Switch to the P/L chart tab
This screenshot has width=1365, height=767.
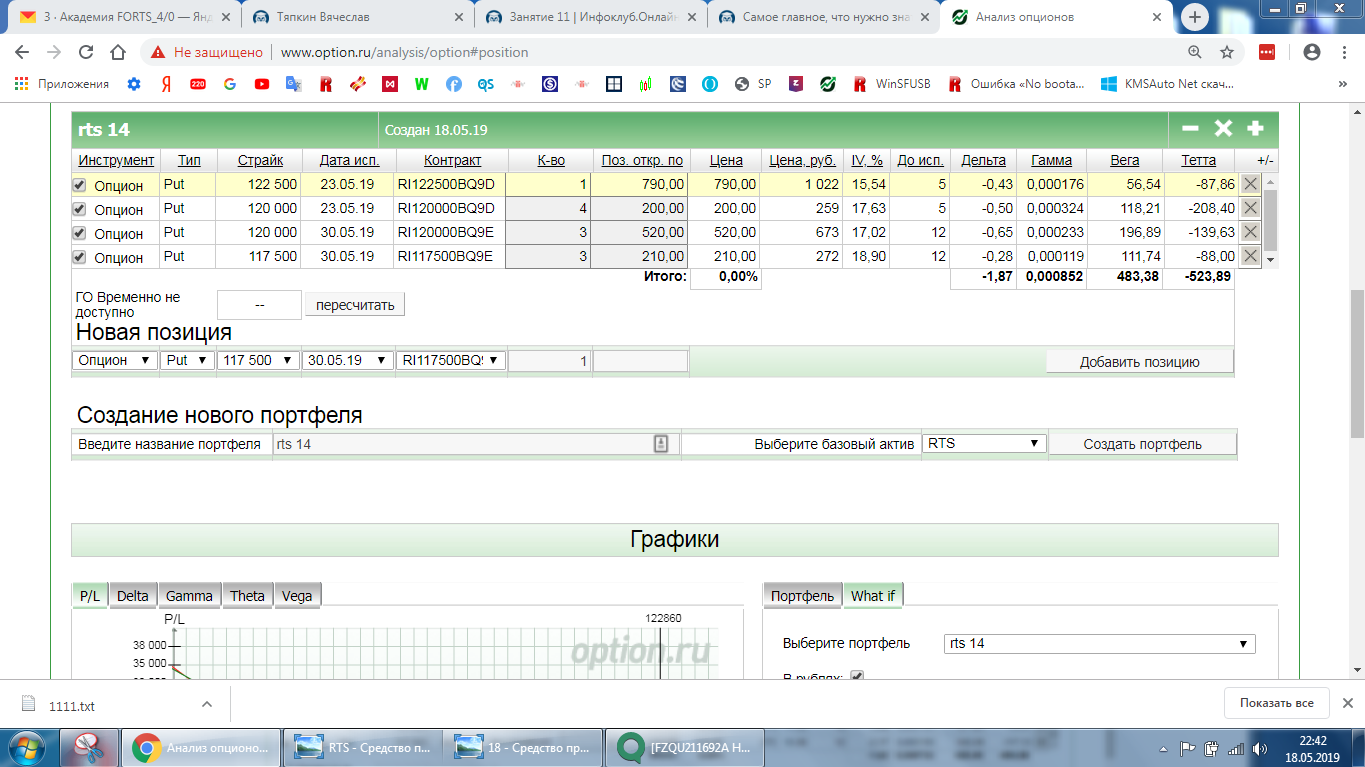pyautogui.click(x=90, y=596)
